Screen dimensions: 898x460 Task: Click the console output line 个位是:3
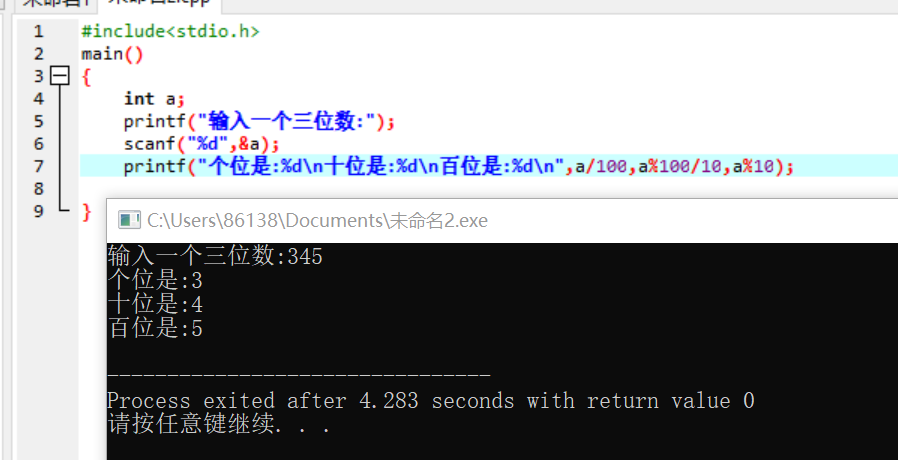point(155,281)
